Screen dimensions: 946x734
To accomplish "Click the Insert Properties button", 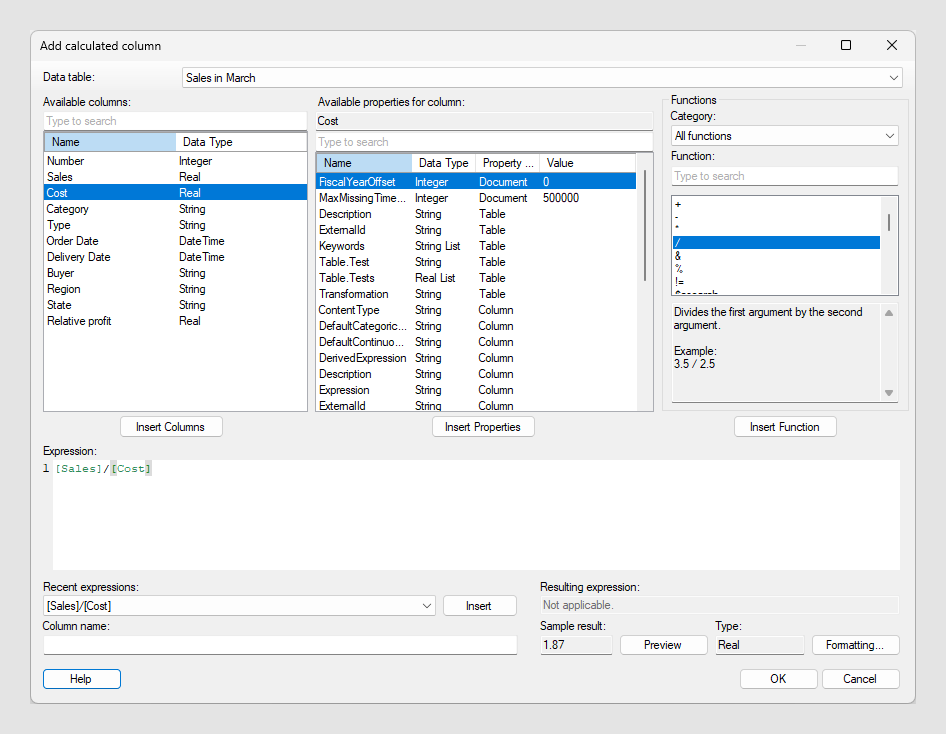I will [x=483, y=427].
